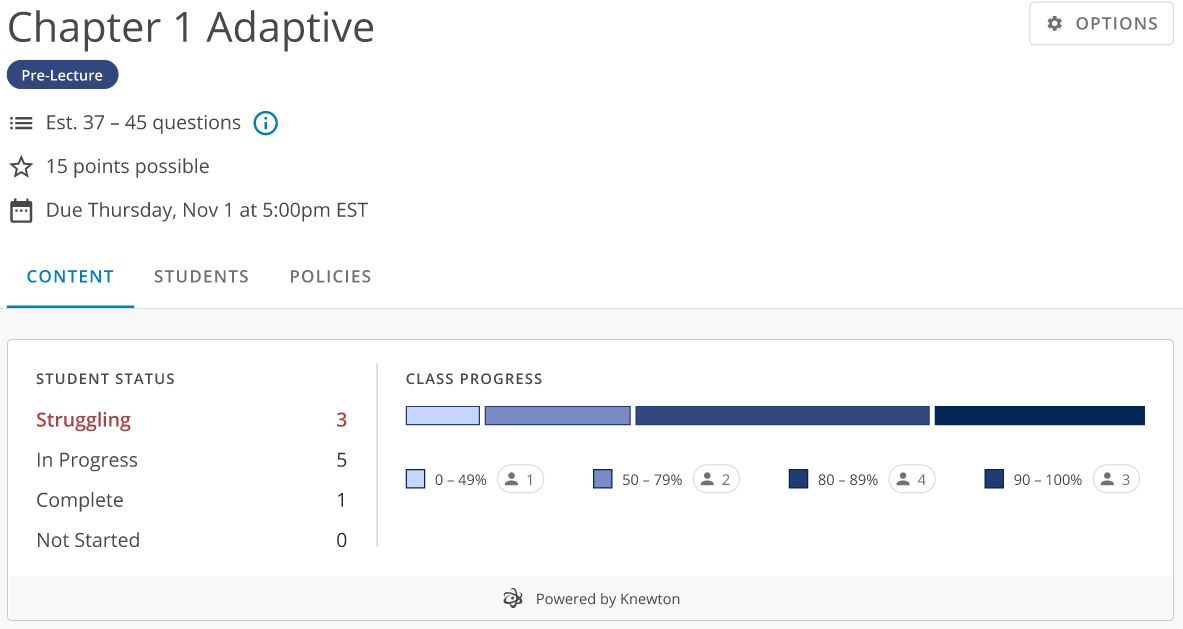The image size is (1183, 629).
Task: Click the 0 – 49% legend color swatch
Action: click(x=416, y=480)
